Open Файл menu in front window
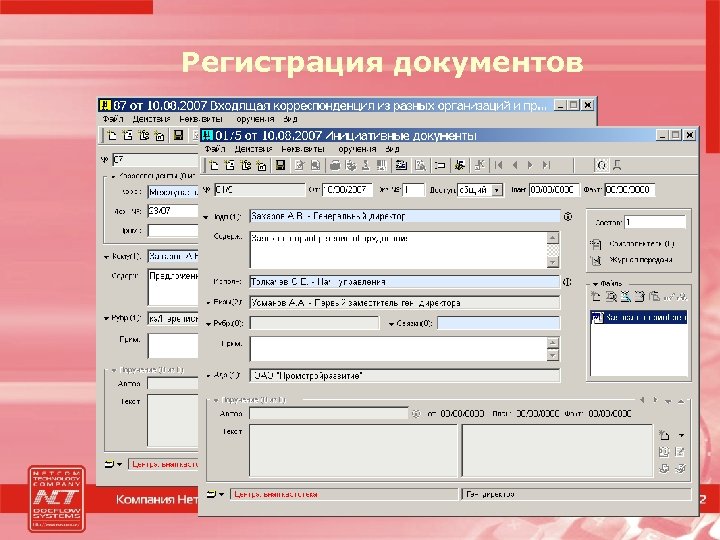Image resolution: width=720 pixels, height=540 pixels. click(214, 149)
